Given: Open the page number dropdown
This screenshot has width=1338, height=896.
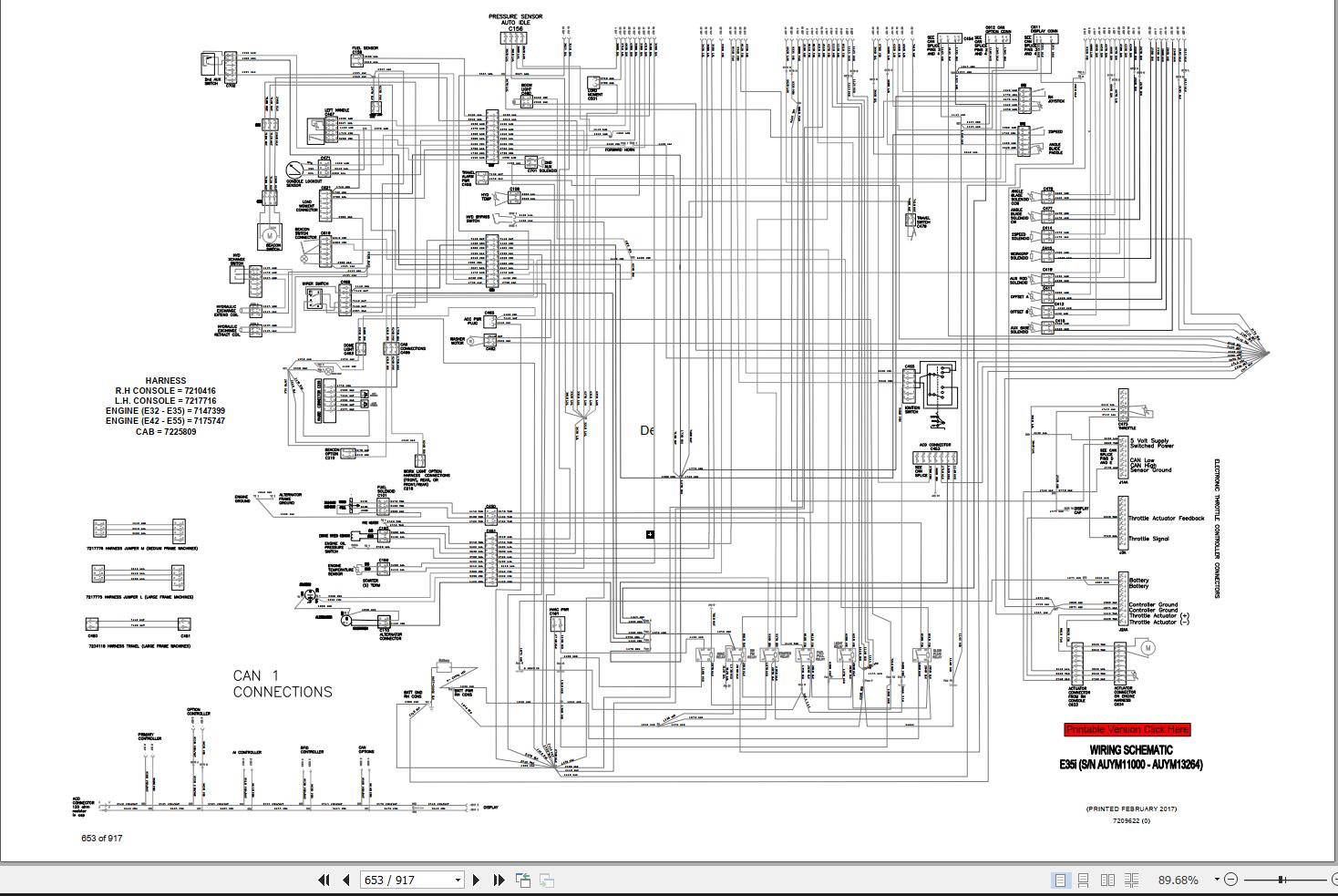Looking at the screenshot, I should 458,881.
